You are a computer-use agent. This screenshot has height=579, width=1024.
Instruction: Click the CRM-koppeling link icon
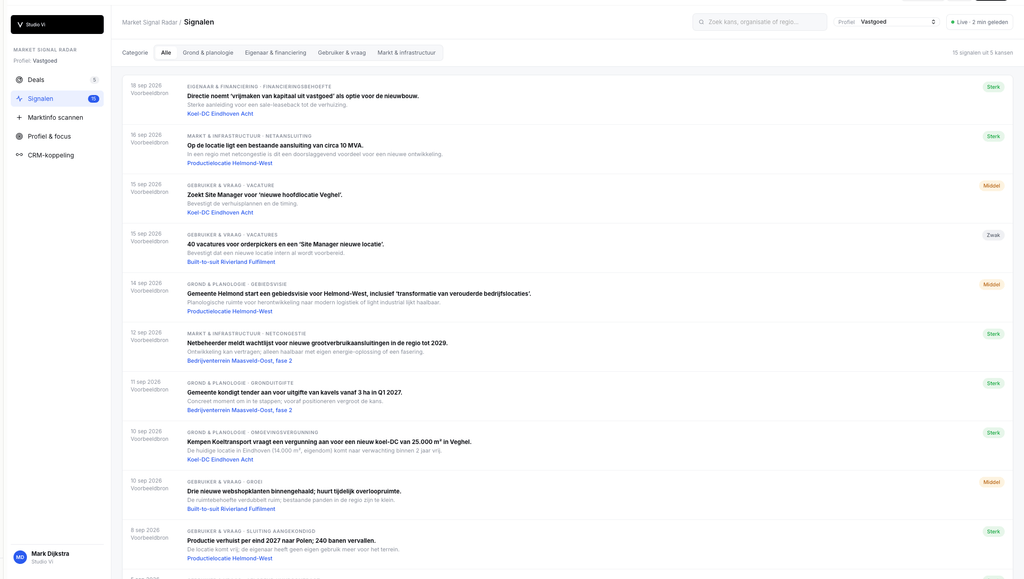(19, 155)
